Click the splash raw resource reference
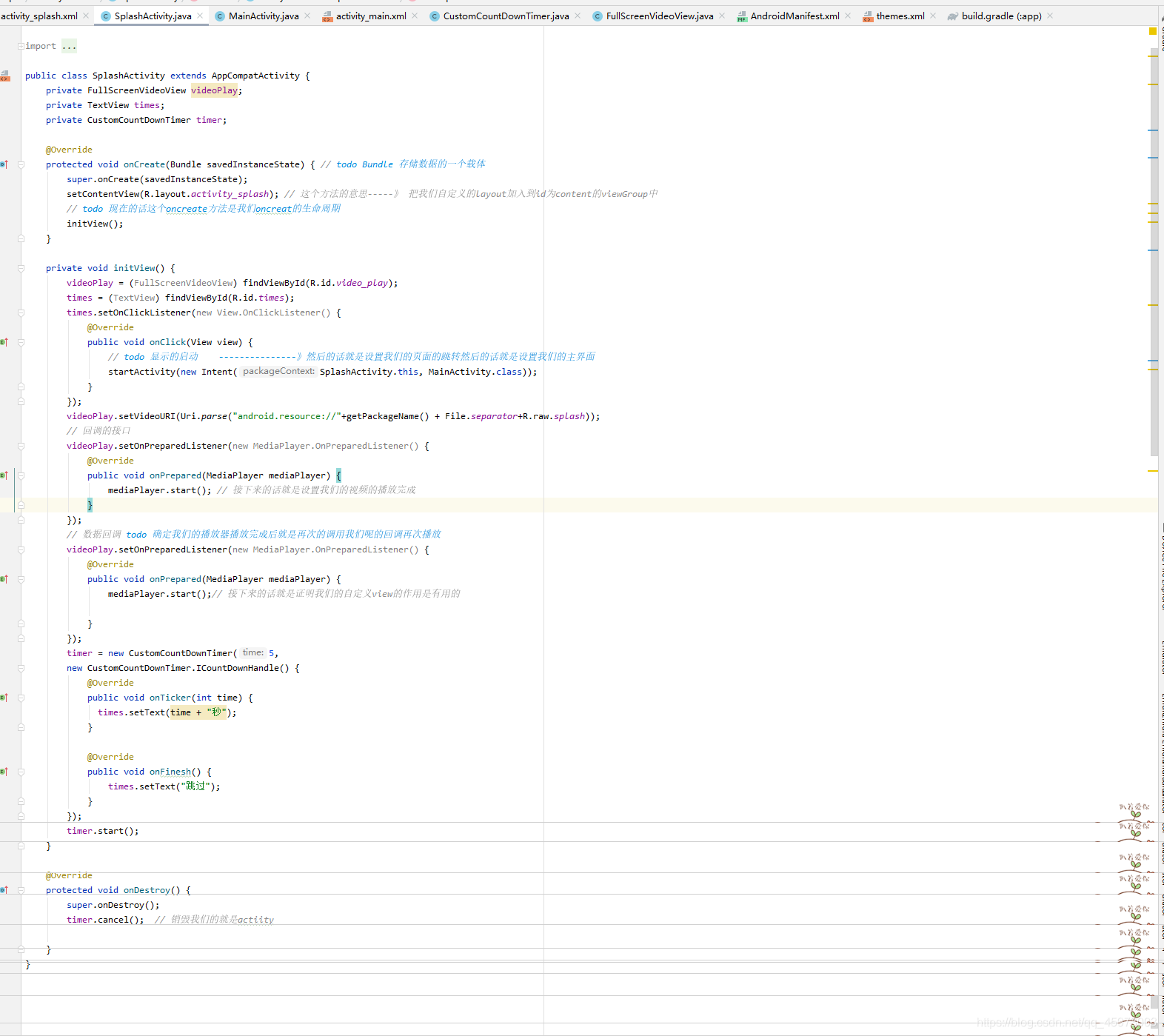 (569, 416)
